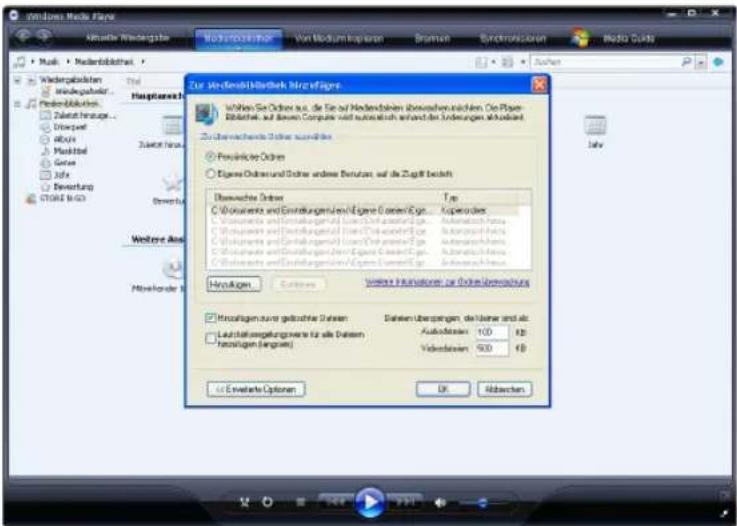The width and height of the screenshot is (737, 526).
Task: Open the Von Medium kopieren tab
Action: tap(339, 39)
